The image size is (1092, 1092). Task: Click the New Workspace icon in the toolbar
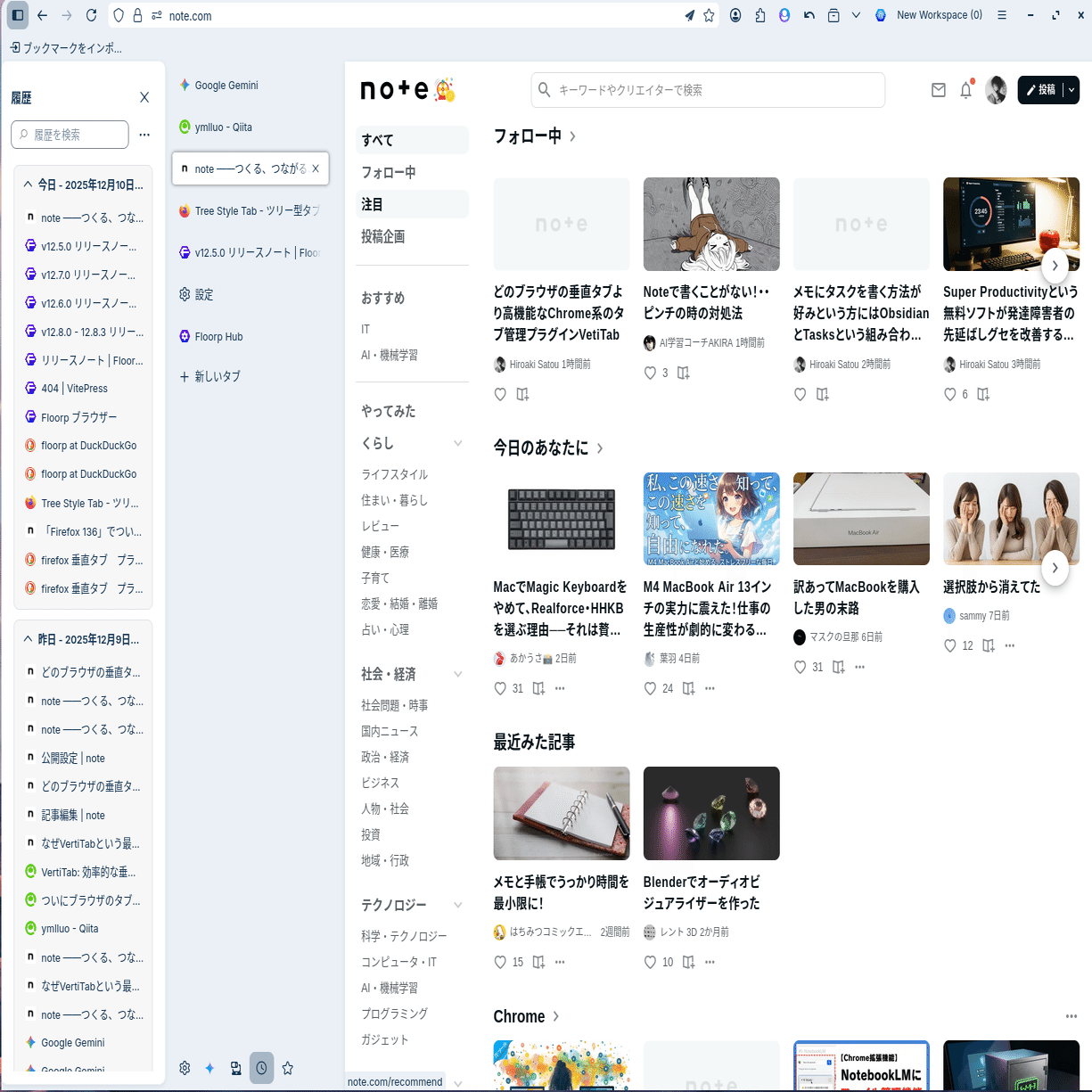point(880,15)
